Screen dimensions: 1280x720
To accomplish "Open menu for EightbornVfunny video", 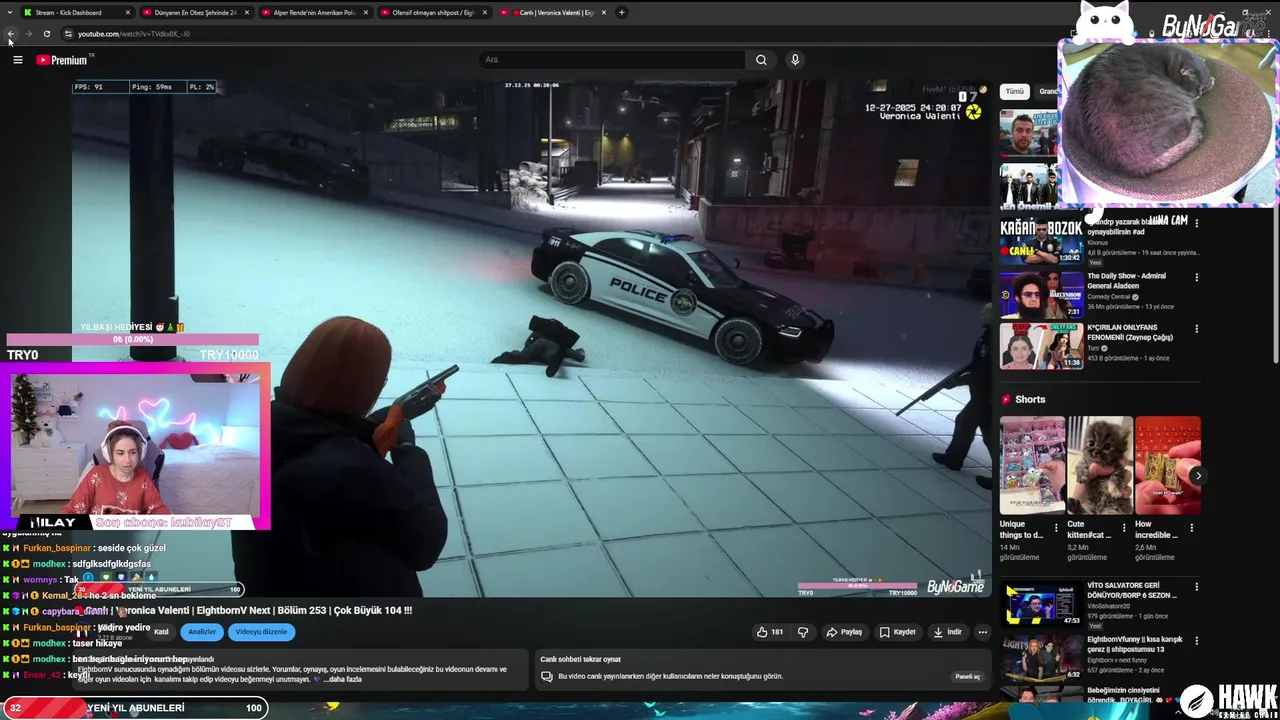I will point(1196,639).
